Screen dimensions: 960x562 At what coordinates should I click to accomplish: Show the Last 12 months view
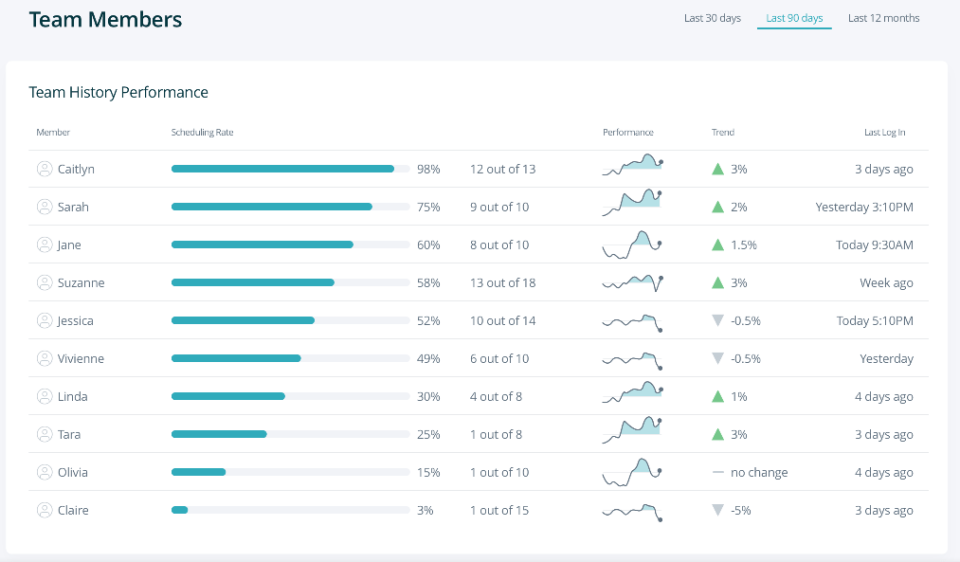pyautogui.click(x=883, y=18)
